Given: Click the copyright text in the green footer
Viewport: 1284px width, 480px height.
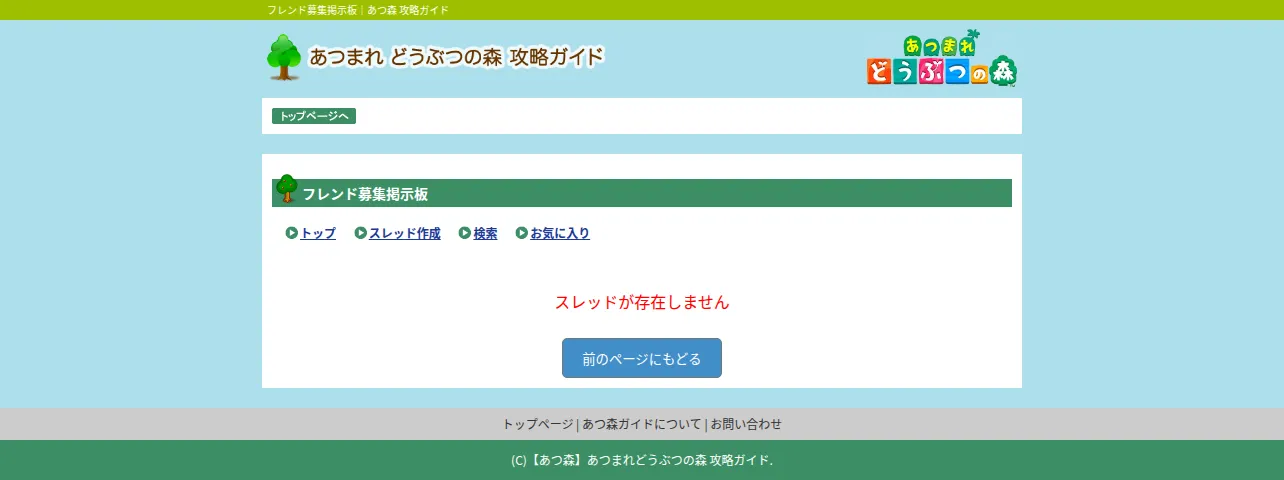Looking at the screenshot, I should 642,460.
